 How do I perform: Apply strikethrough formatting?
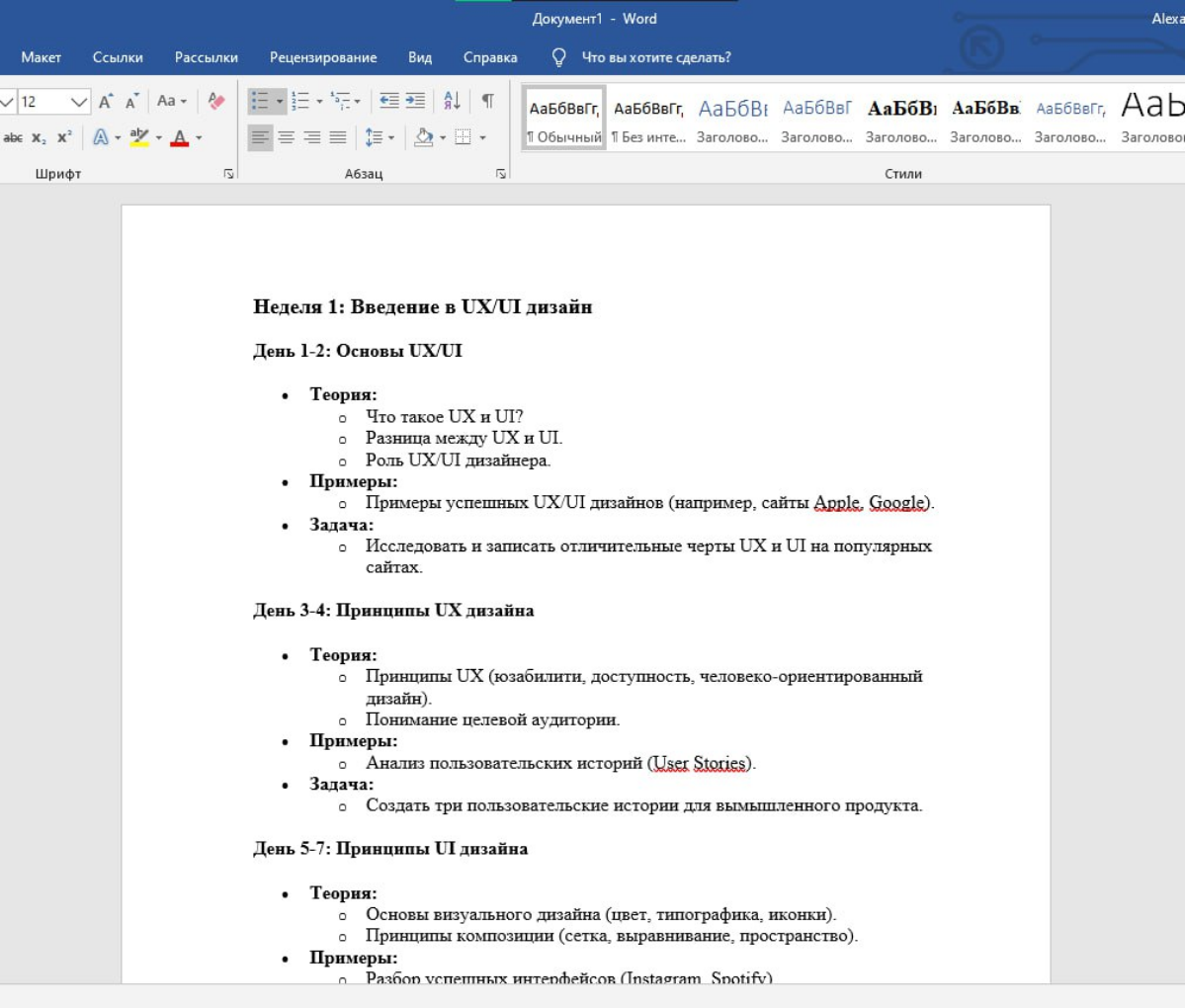(x=13, y=137)
